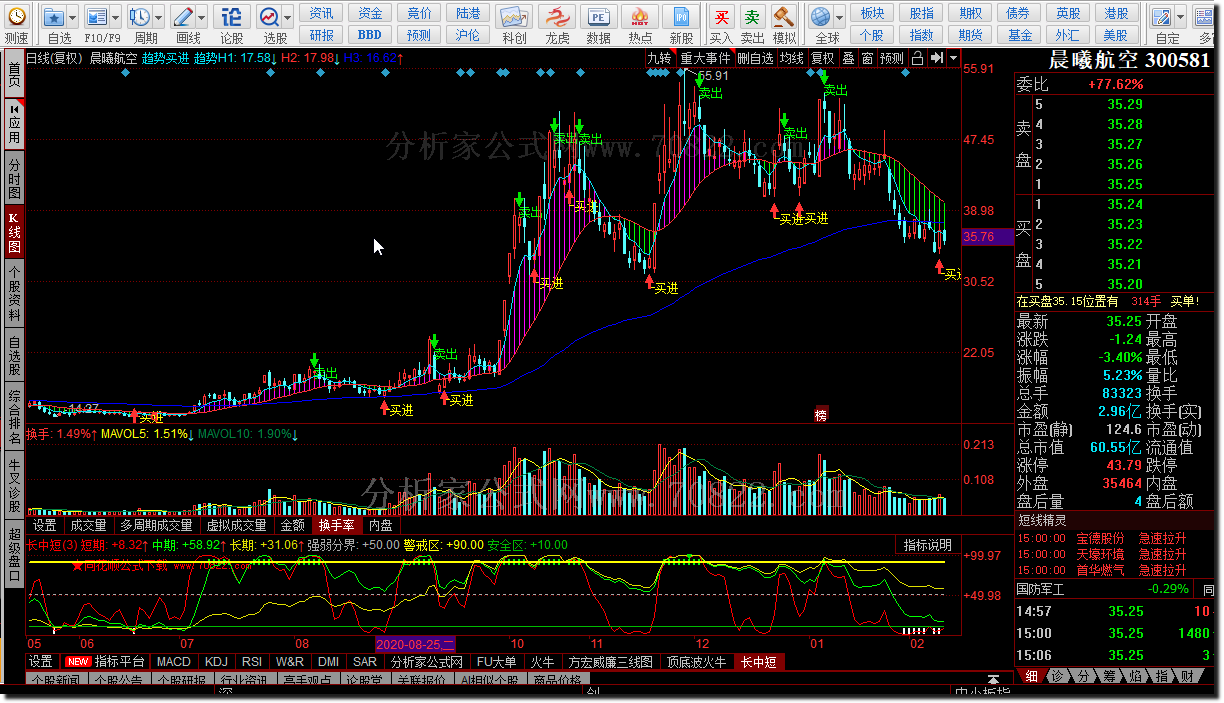This screenshot has height=703, width=1224.
Task: Click the 资讯 news button
Action: tap(322, 13)
